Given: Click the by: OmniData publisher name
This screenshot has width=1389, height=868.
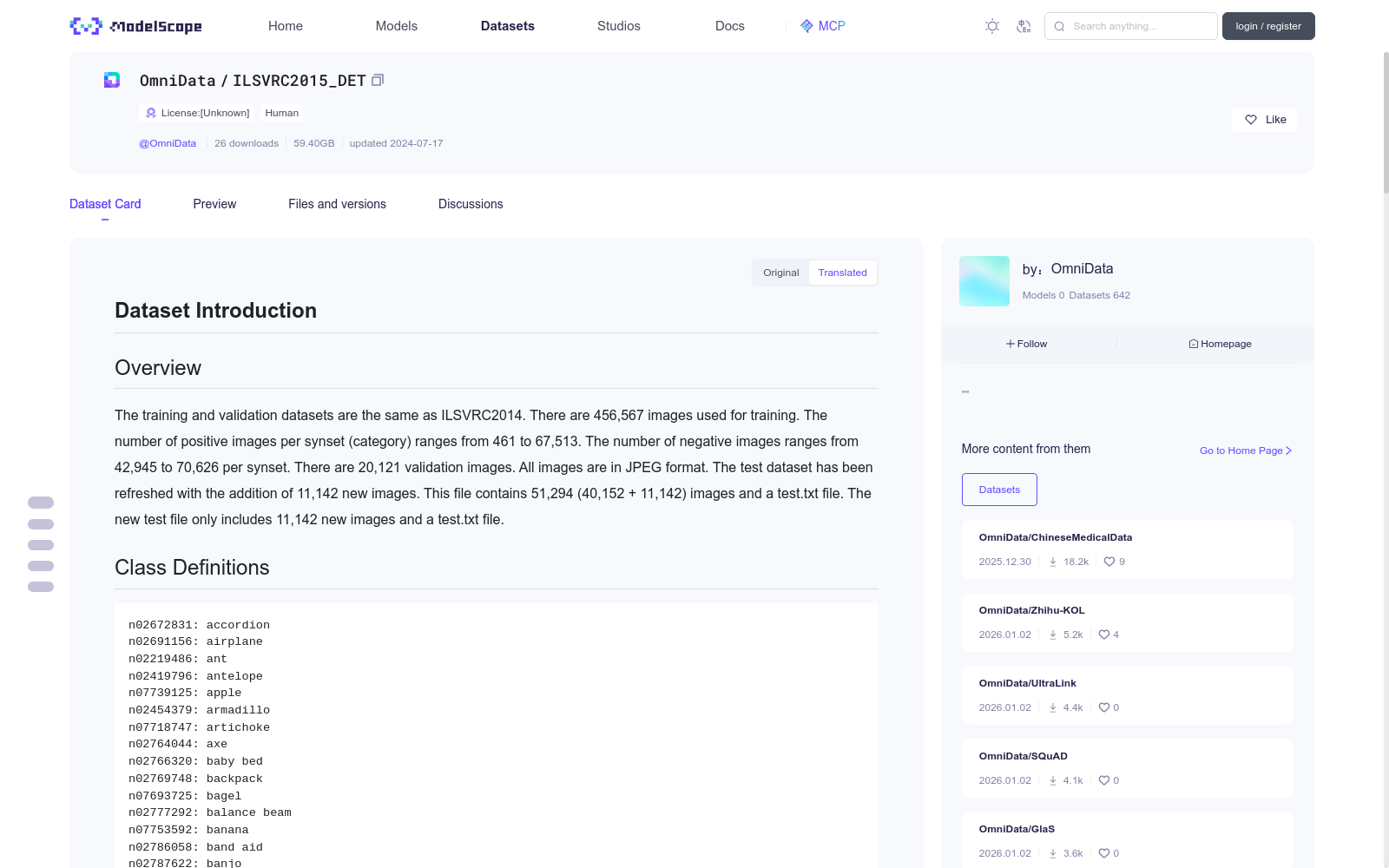Looking at the screenshot, I should pos(1068,269).
